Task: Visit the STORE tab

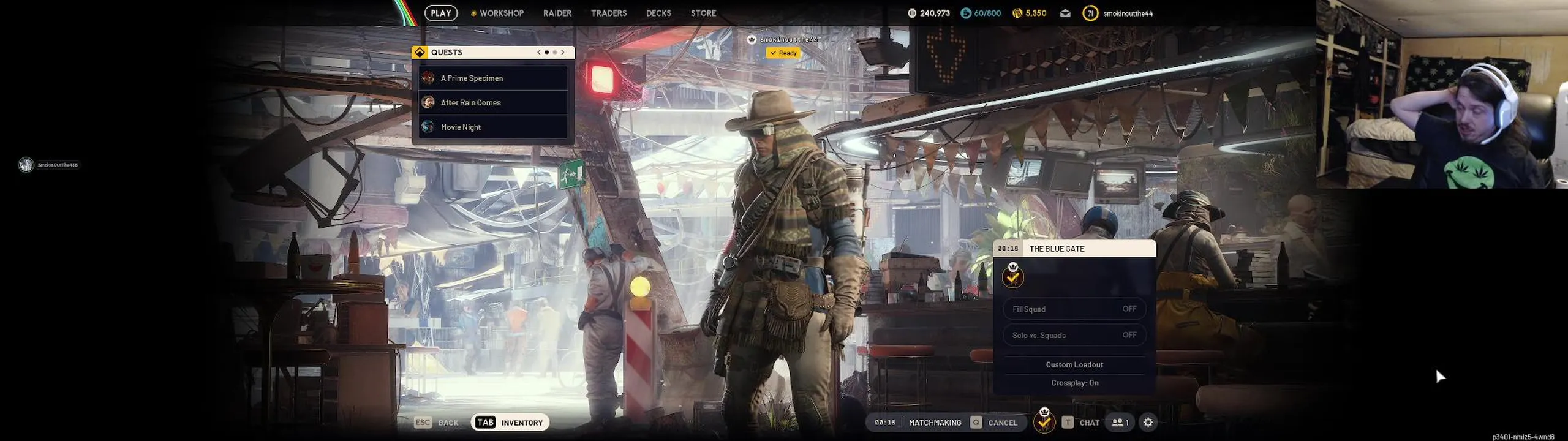Action: (703, 13)
